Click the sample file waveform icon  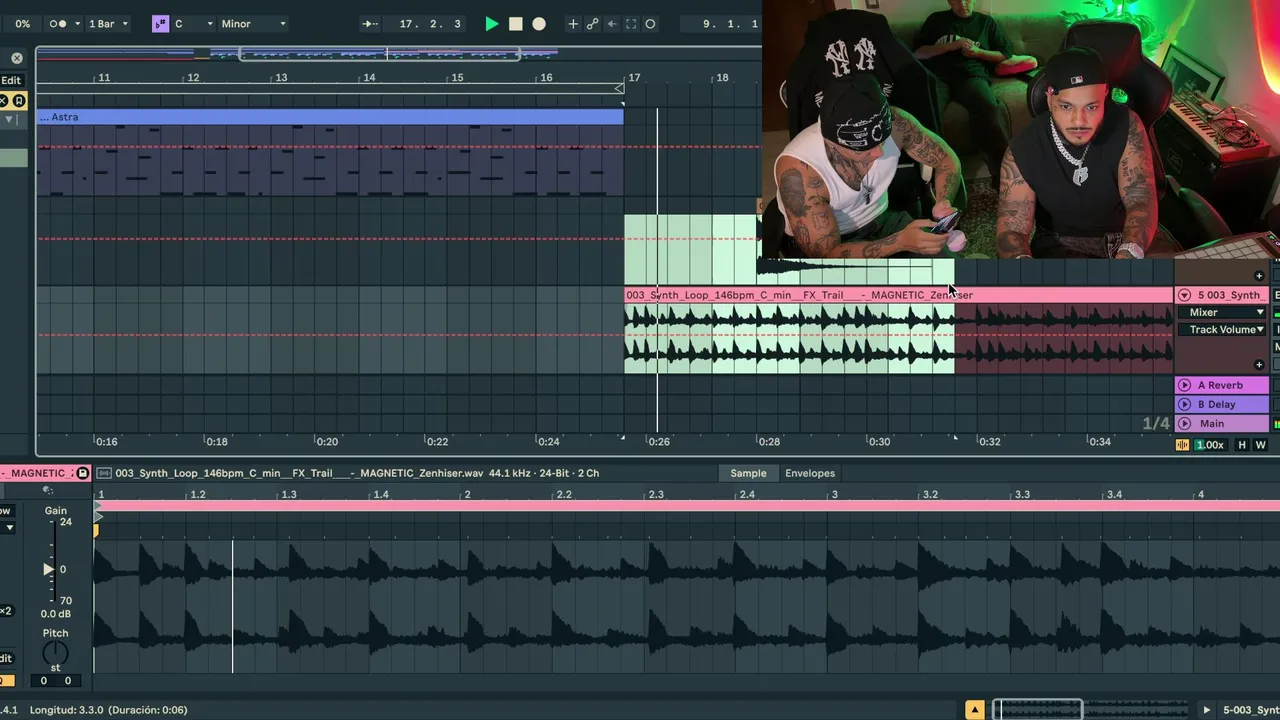click(104, 473)
